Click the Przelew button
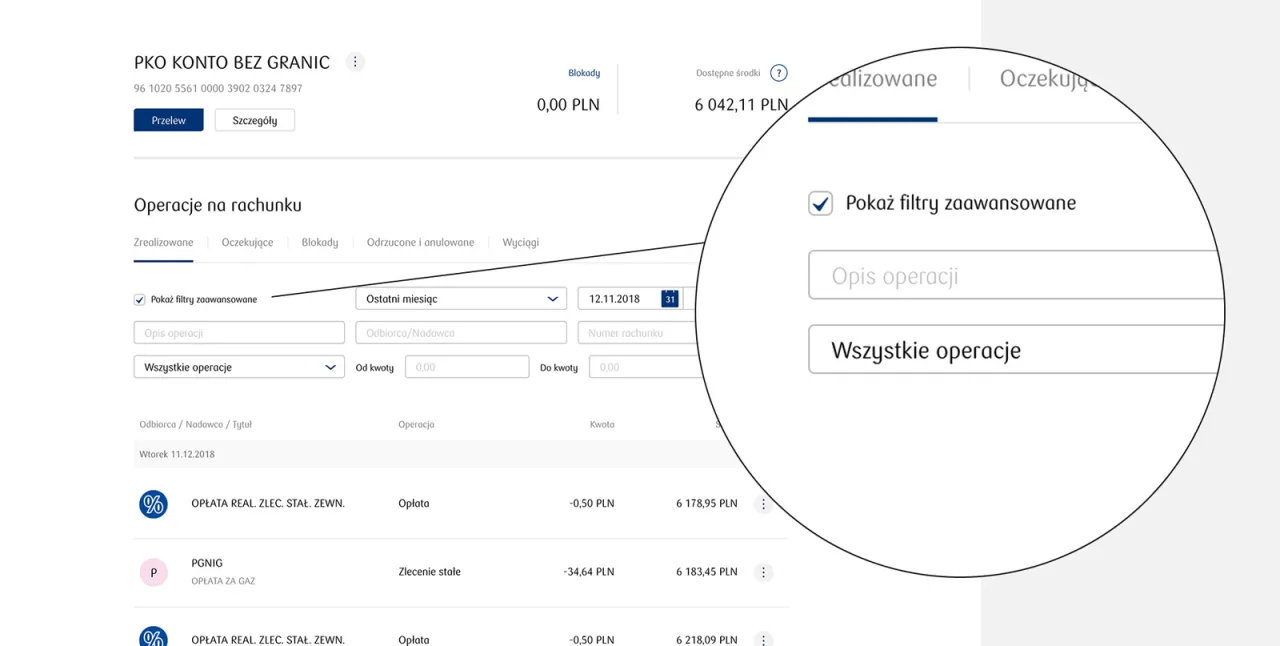The width and height of the screenshot is (1280, 646). (x=169, y=120)
